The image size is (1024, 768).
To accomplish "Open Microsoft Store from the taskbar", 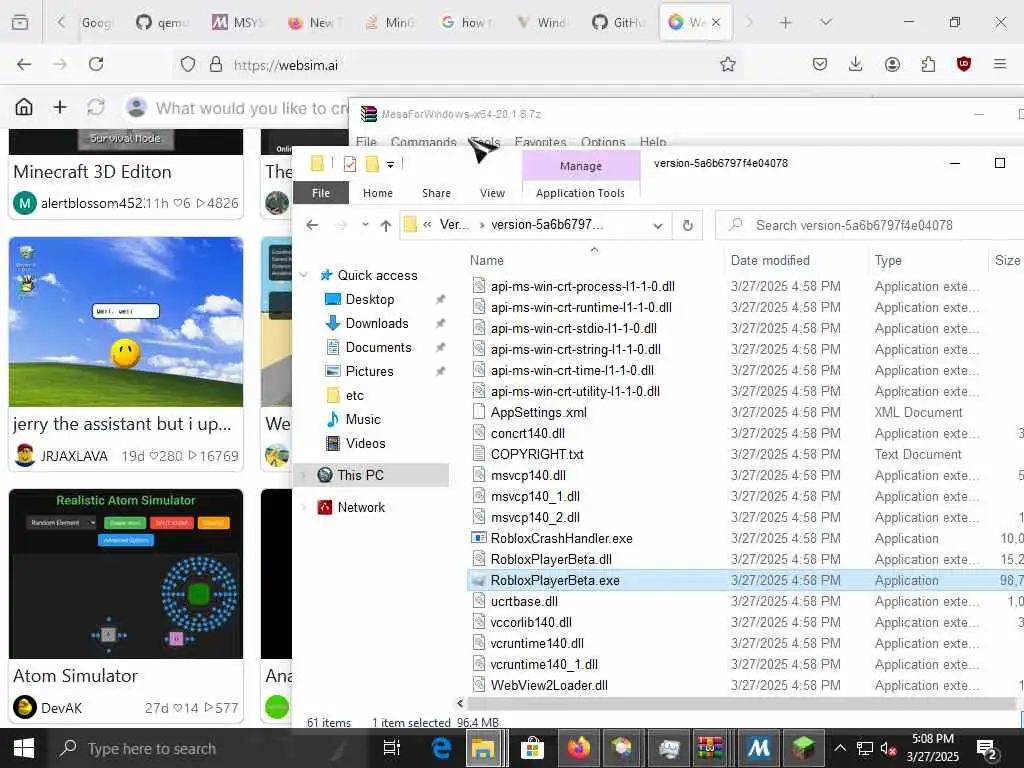I will [532, 748].
